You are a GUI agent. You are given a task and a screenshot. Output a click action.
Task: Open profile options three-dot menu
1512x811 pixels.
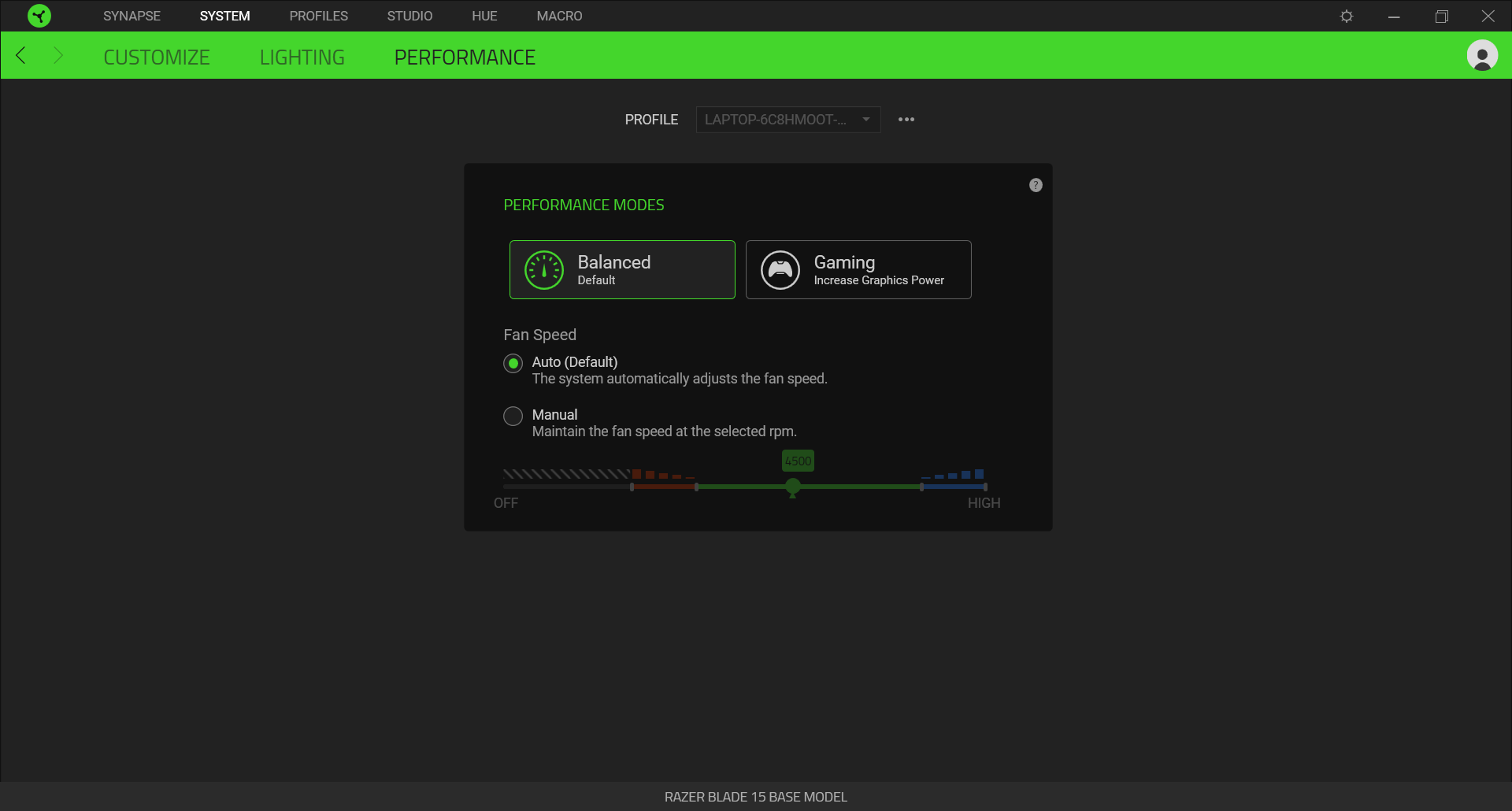pos(906,120)
